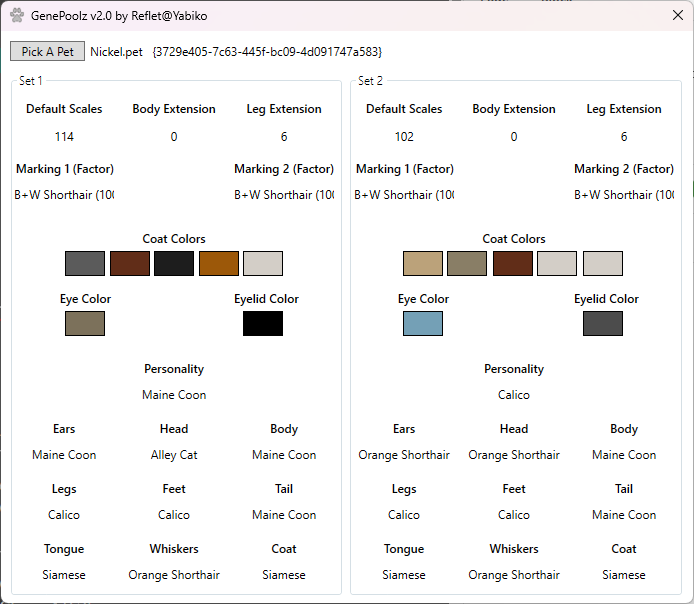Click Set 2 fifth light gray coat swatch
The image size is (694, 604).
[x=603, y=263]
